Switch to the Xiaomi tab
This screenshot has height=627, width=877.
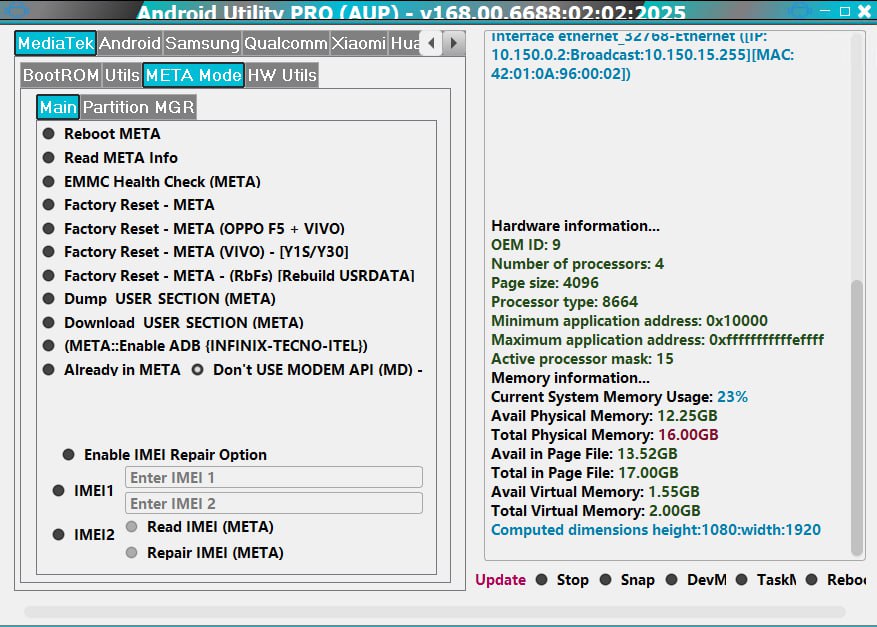click(359, 43)
